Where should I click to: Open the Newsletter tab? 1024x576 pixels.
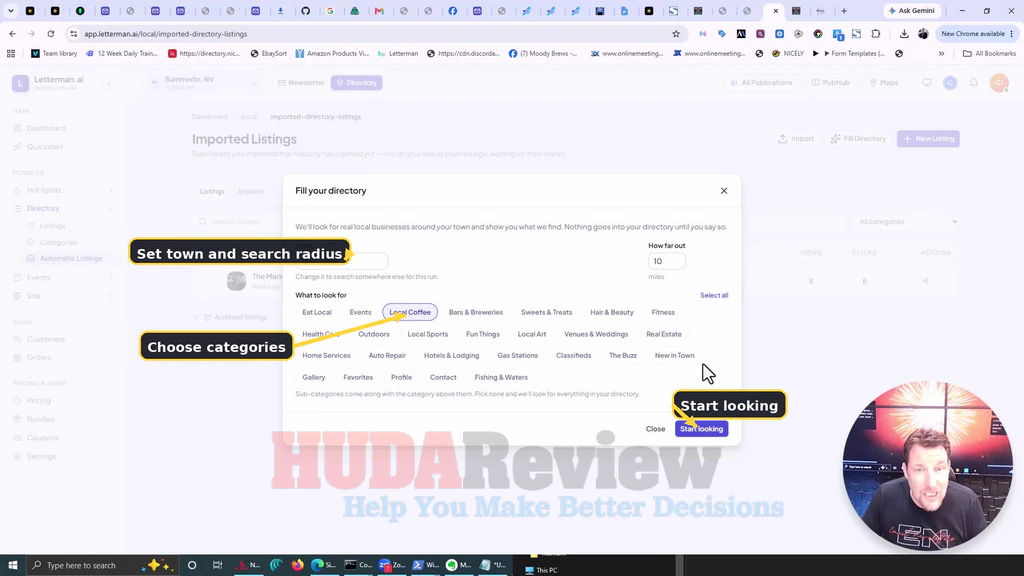pyautogui.click(x=300, y=83)
